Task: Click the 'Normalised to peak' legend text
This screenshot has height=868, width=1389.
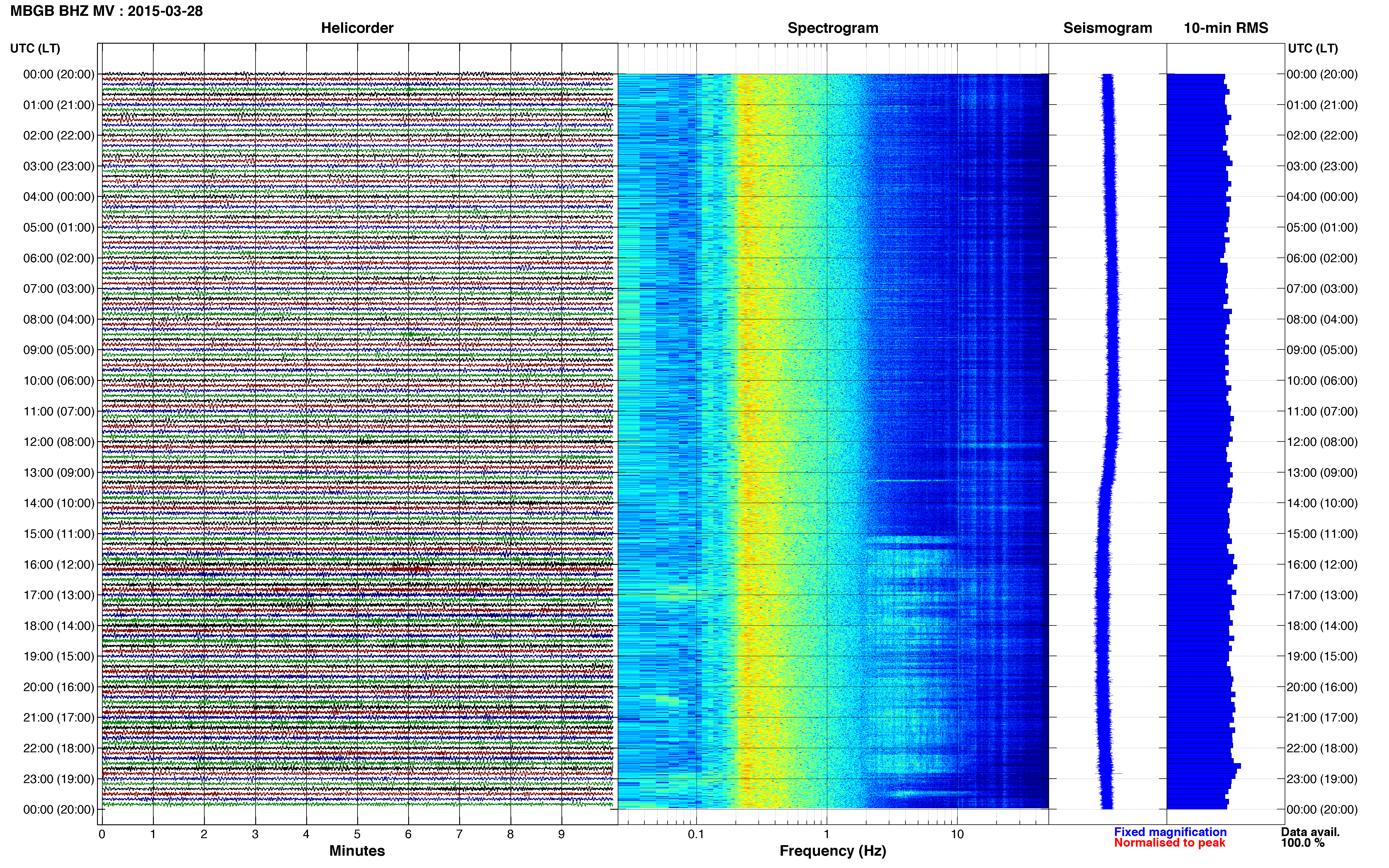Action: 1170,843
